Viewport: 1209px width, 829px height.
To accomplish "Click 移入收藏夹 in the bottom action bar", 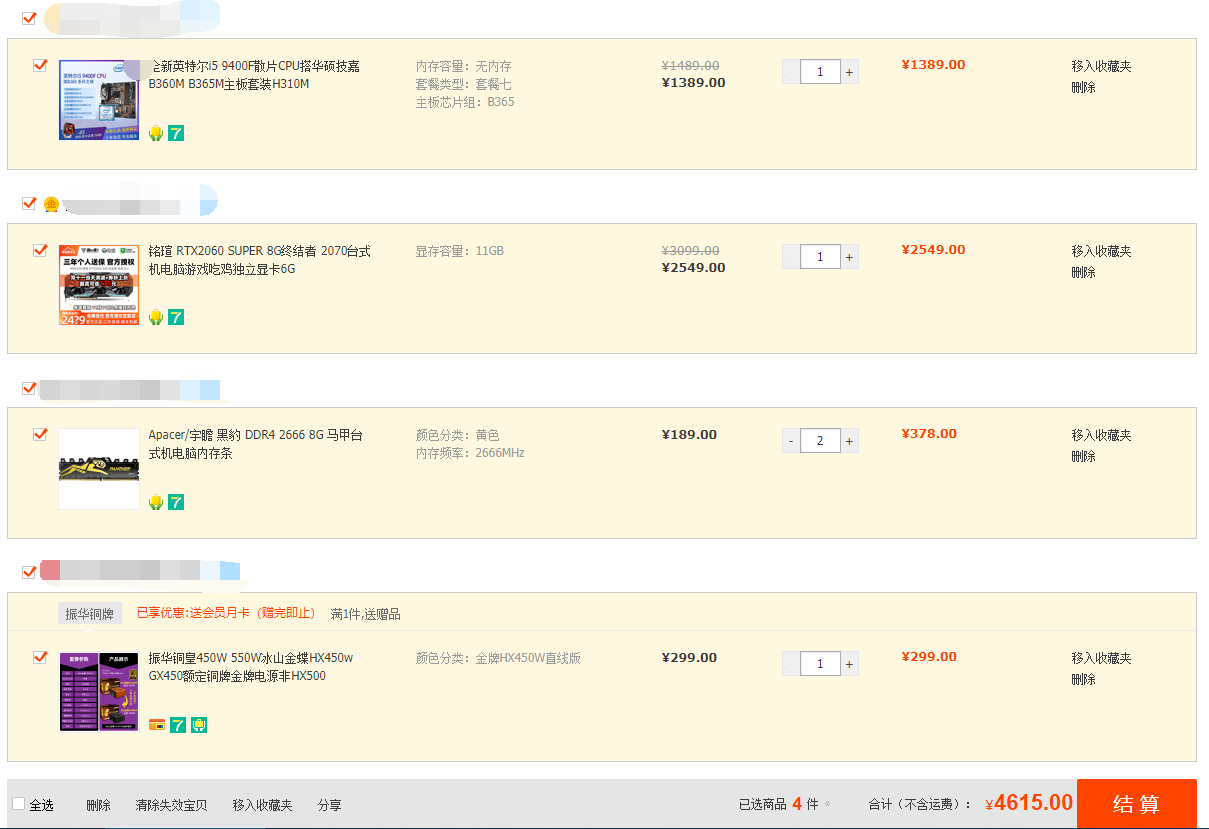I will coord(263,805).
